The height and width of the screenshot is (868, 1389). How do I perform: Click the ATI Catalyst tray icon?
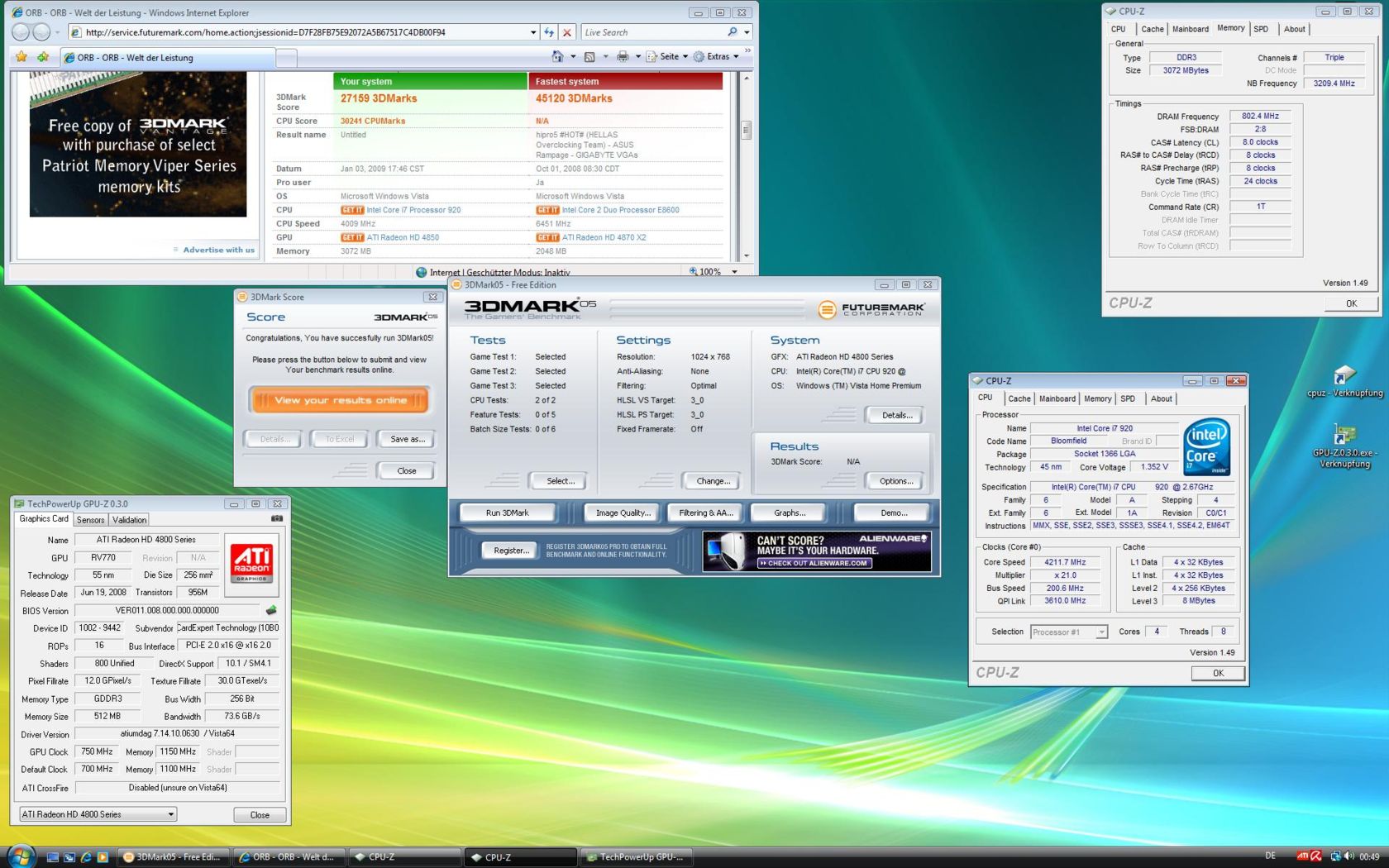(x=1302, y=856)
